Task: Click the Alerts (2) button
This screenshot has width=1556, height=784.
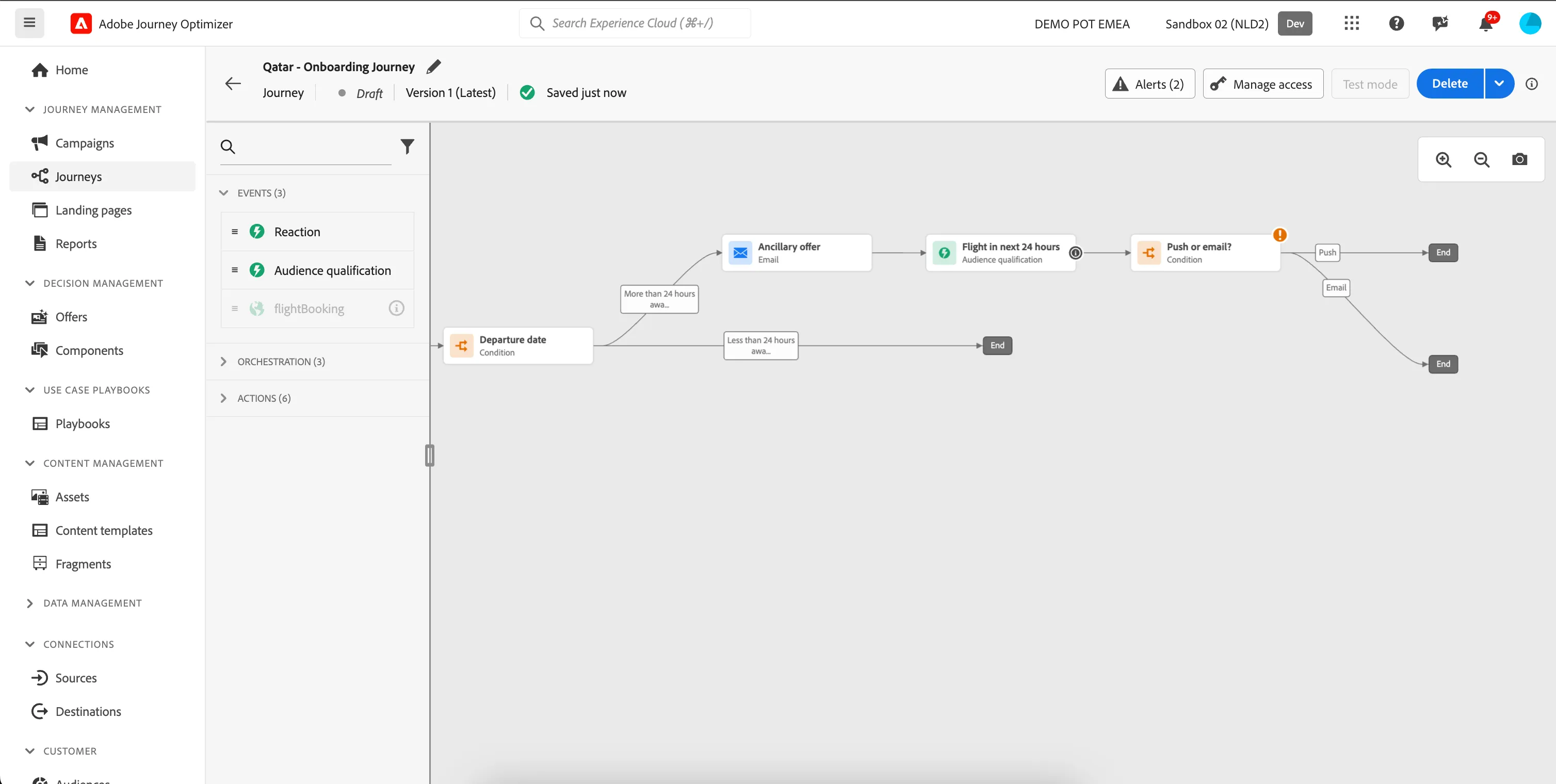Action: pos(1150,84)
